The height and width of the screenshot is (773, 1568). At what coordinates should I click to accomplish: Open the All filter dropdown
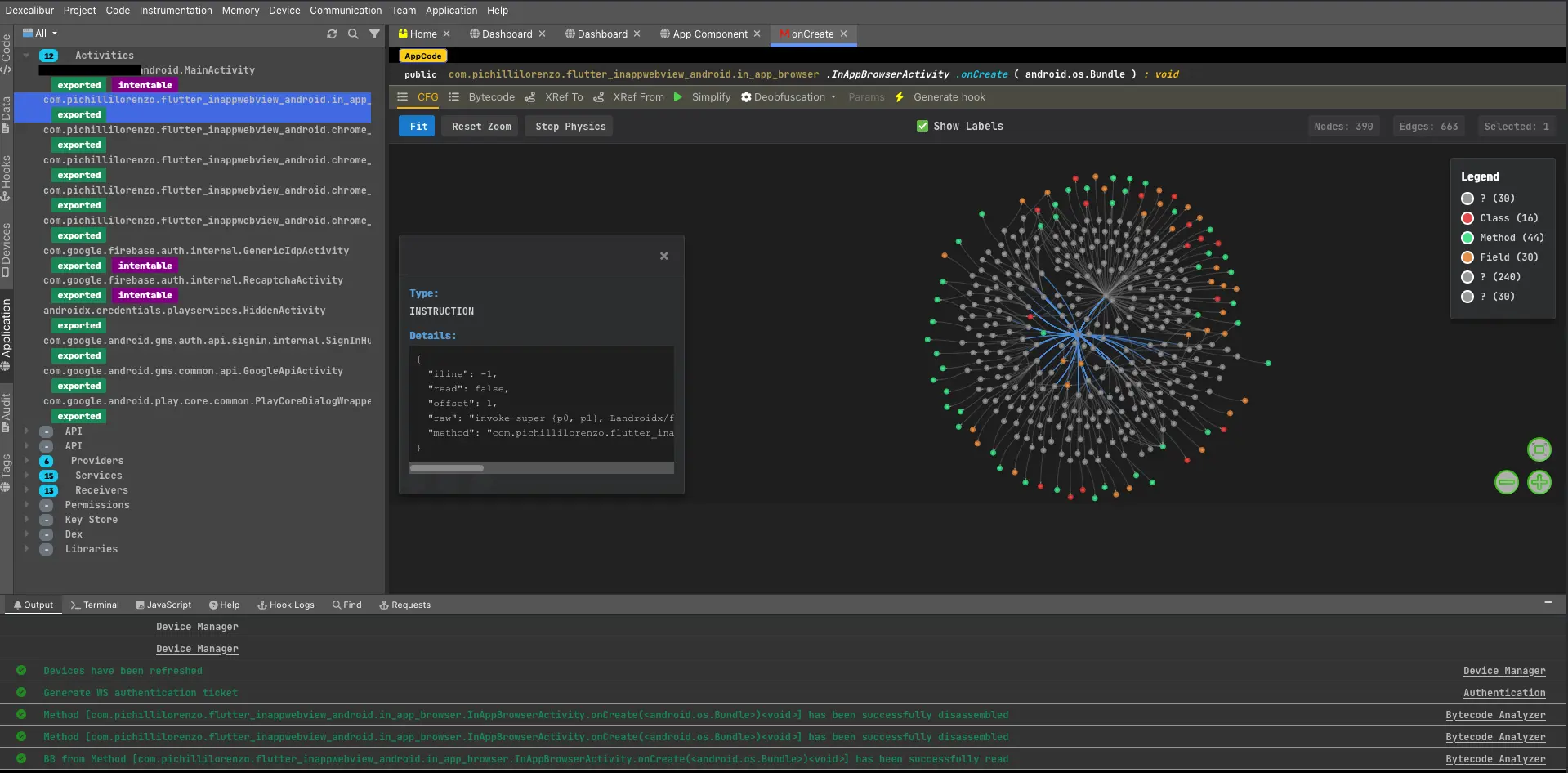40,34
